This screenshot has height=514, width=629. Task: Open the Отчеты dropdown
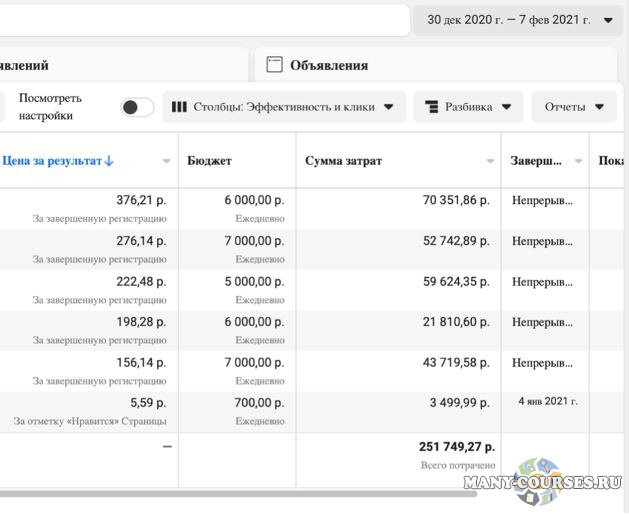click(574, 107)
